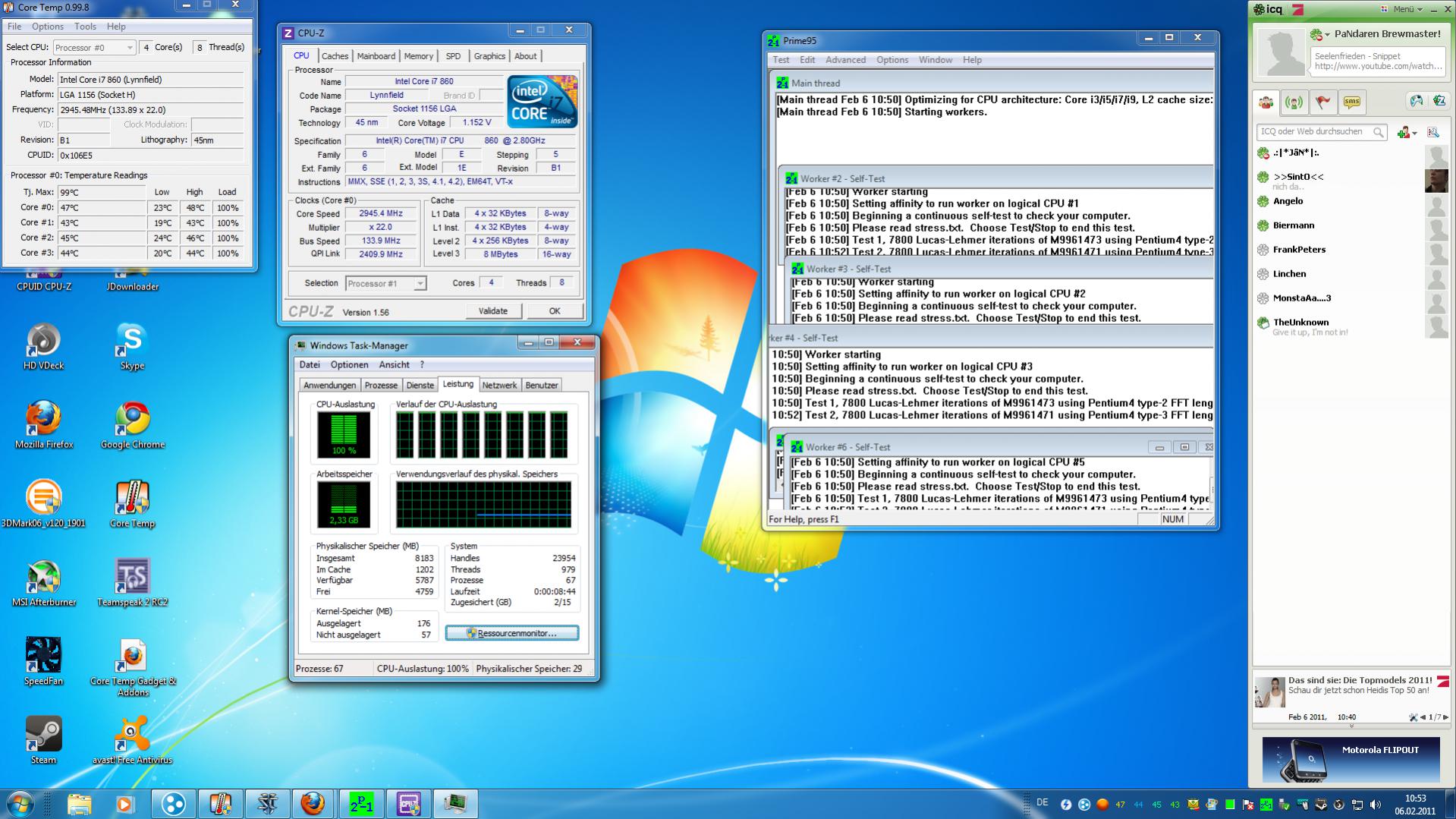Click the volume speaker icon in system tray

pos(1375,805)
